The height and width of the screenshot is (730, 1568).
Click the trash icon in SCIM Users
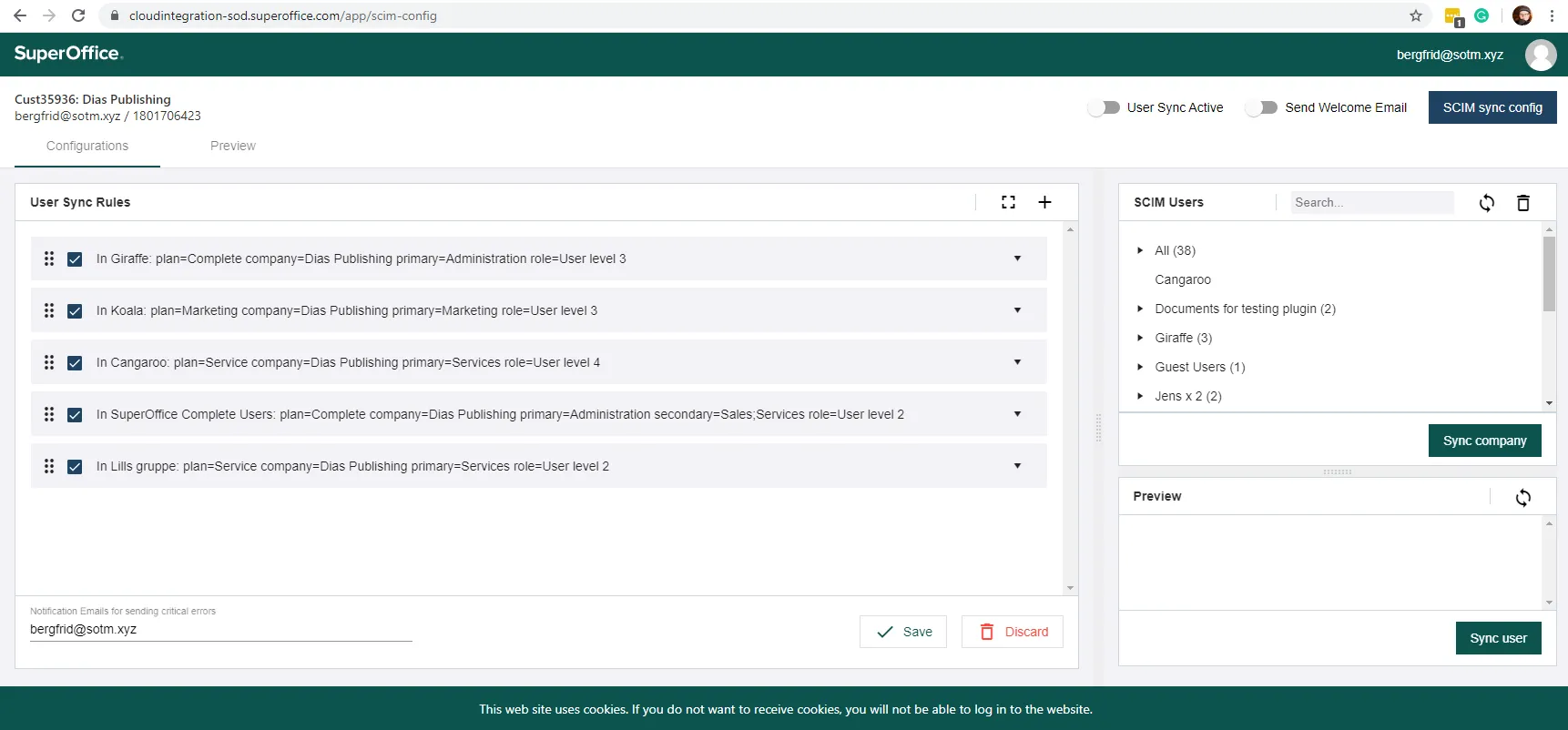[1522, 203]
